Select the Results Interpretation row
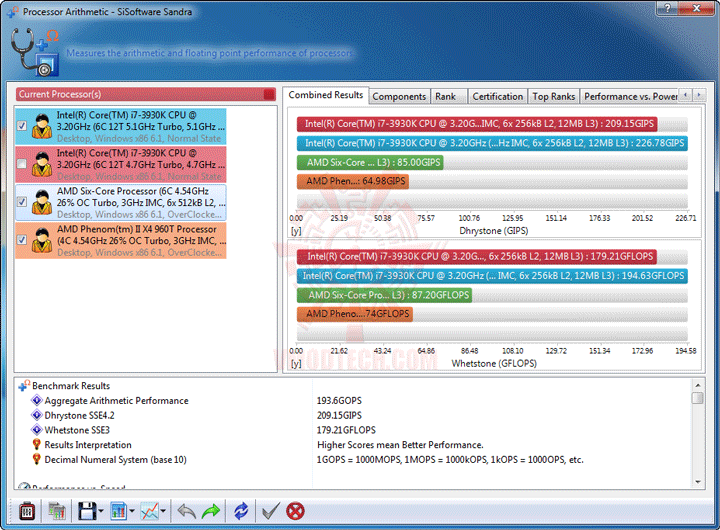 [x=354, y=445]
